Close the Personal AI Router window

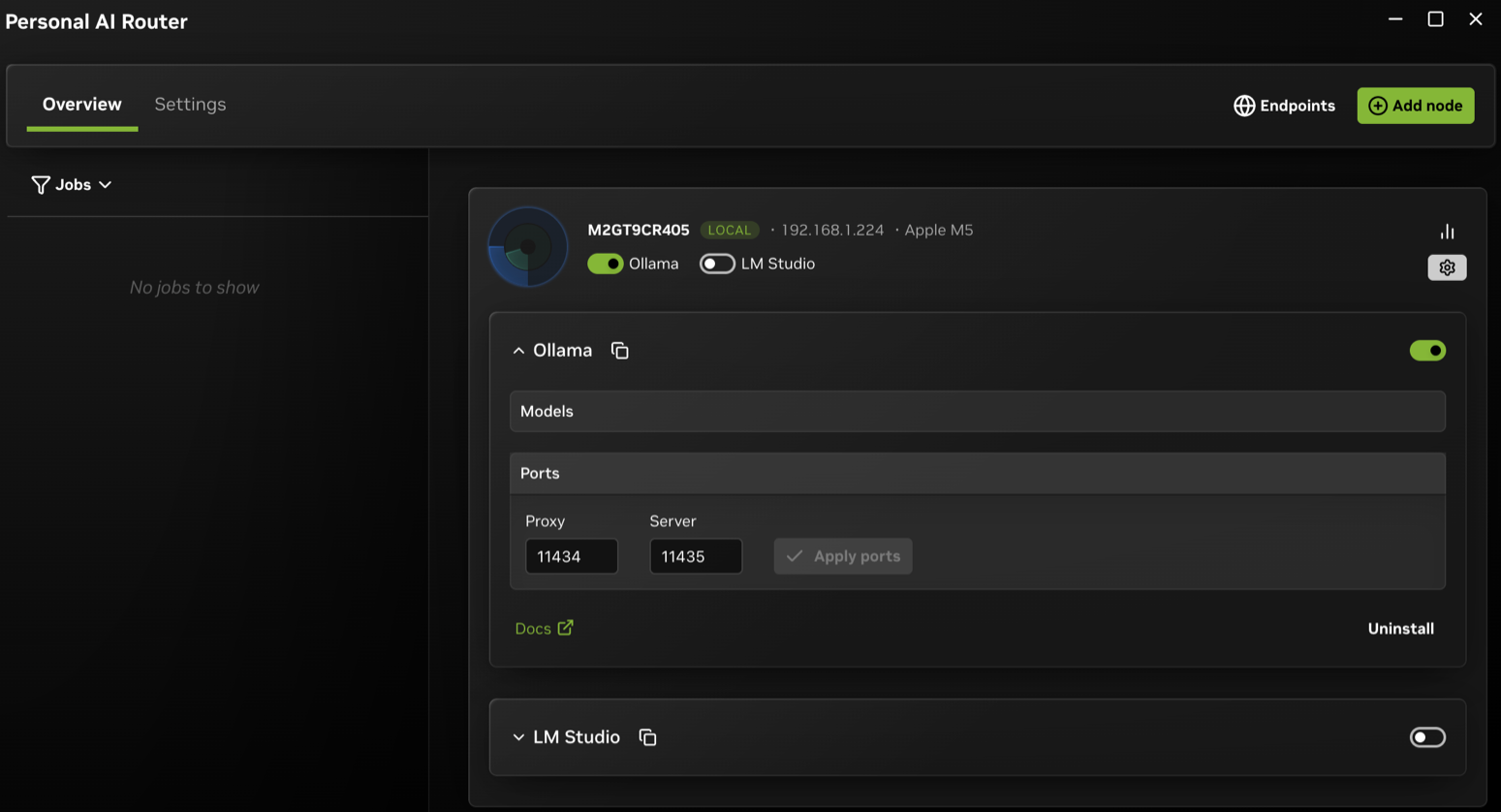[x=1476, y=19]
